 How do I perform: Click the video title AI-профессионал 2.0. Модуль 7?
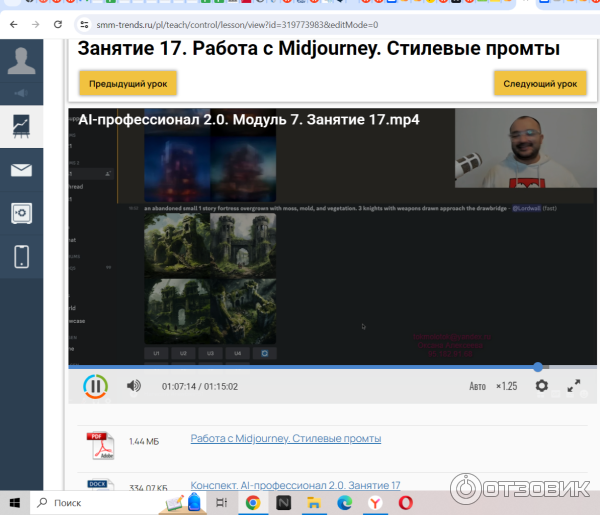pyautogui.click(x=249, y=120)
